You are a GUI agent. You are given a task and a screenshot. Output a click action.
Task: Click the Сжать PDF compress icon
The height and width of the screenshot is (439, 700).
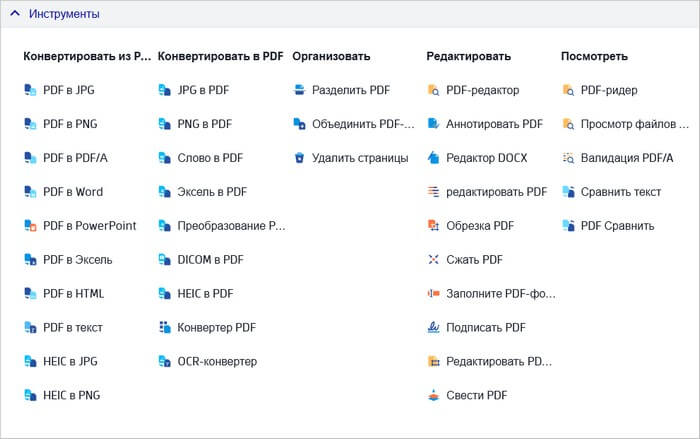tap(433, 260)
